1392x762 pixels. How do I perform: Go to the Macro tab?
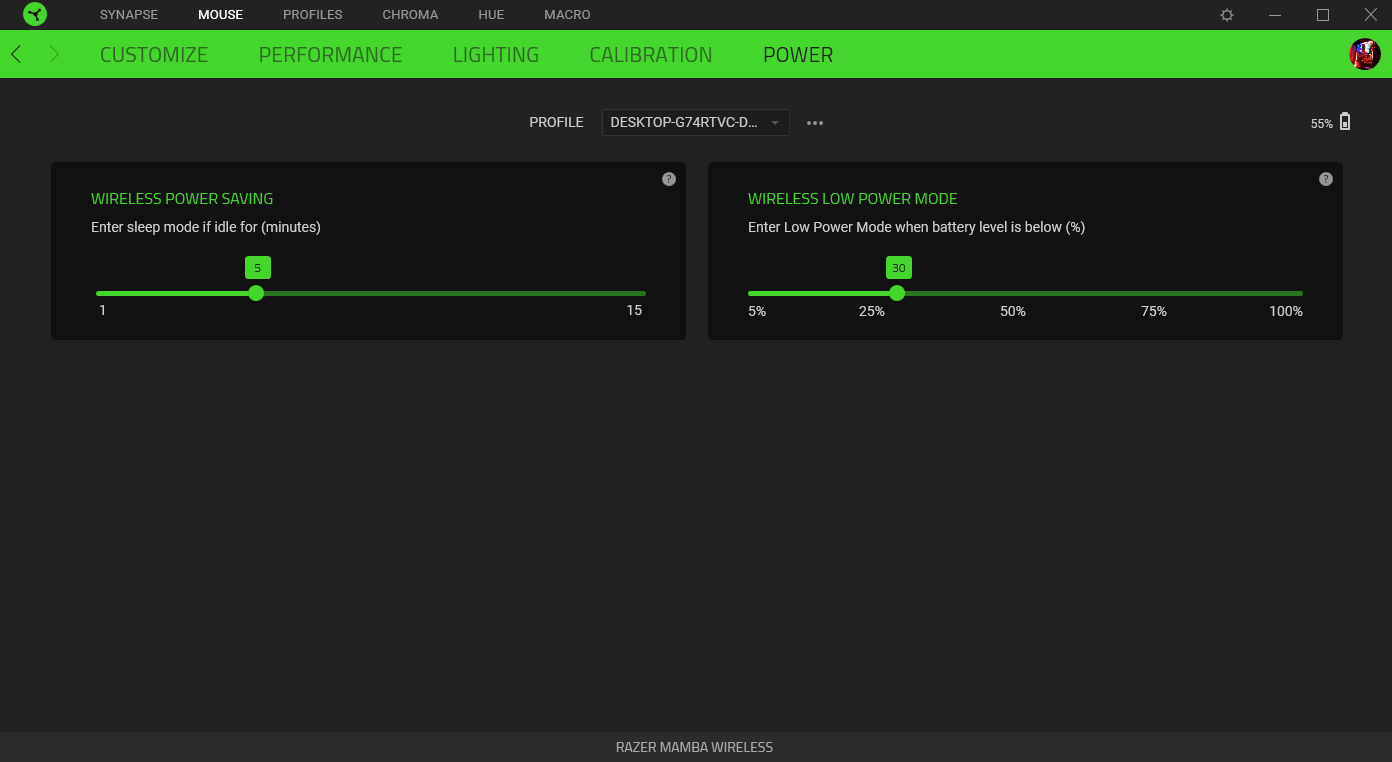(567, 15)
